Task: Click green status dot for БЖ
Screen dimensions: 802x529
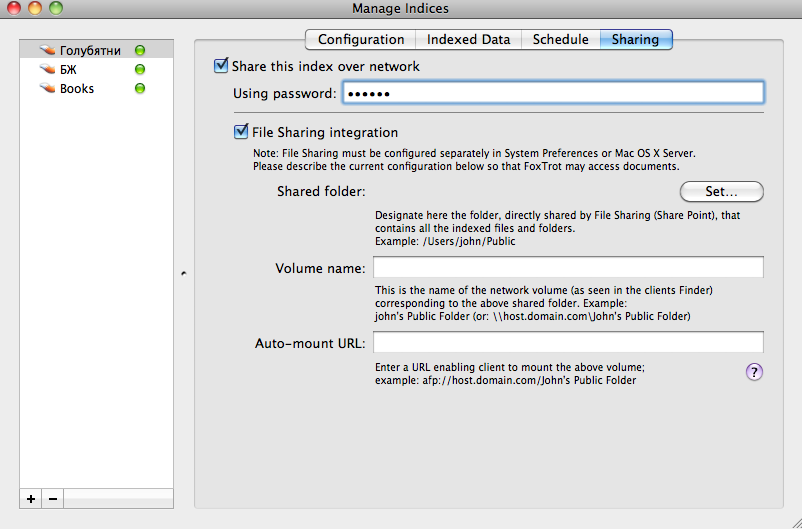Action: (x=140, y=69)
